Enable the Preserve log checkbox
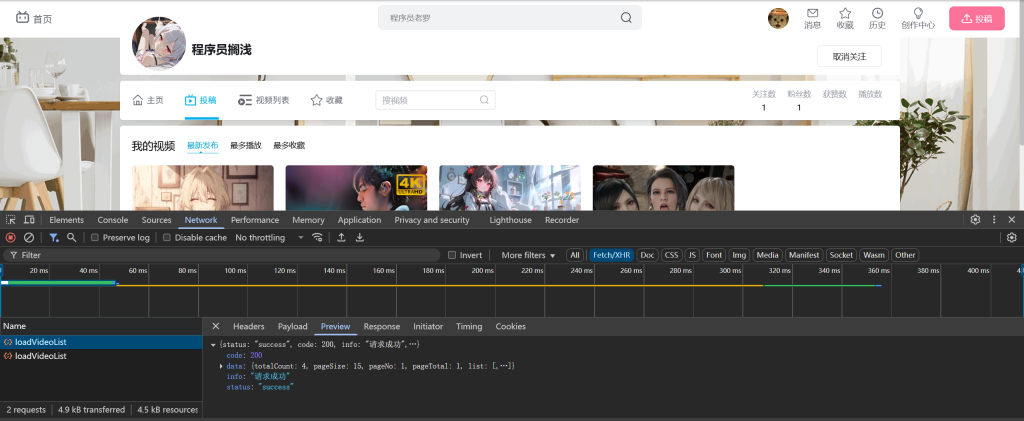This screenshot has width=1024, height=421. point(95,238)
